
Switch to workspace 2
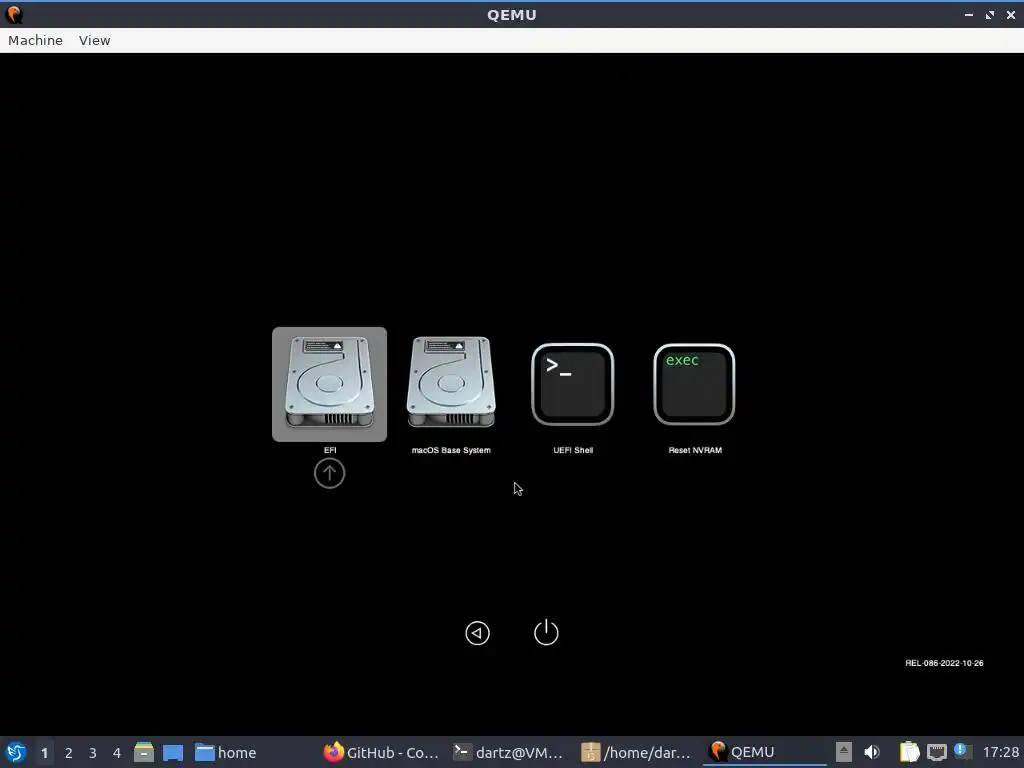69,753
